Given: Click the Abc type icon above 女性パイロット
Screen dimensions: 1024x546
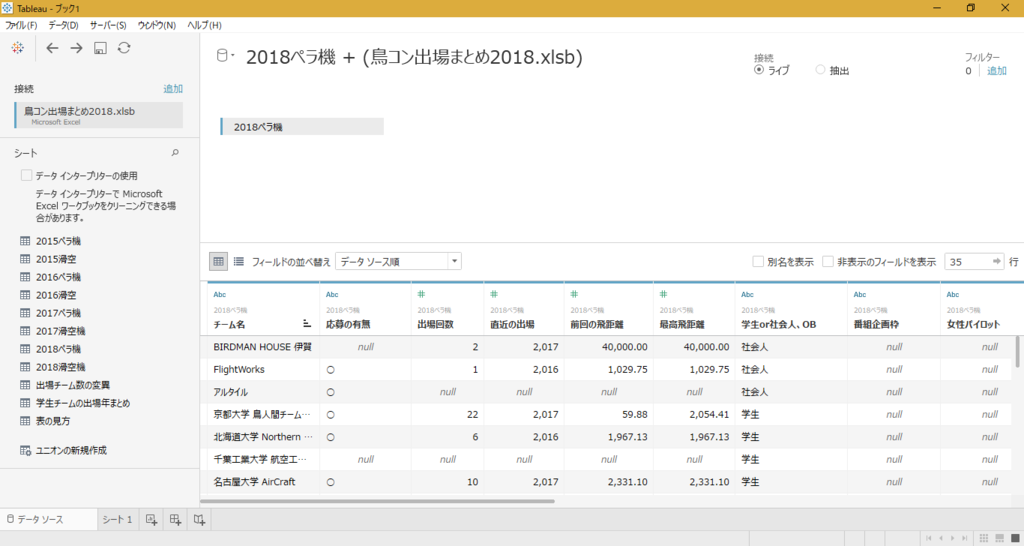Looking at the screenshot, I should pos(953,295).
